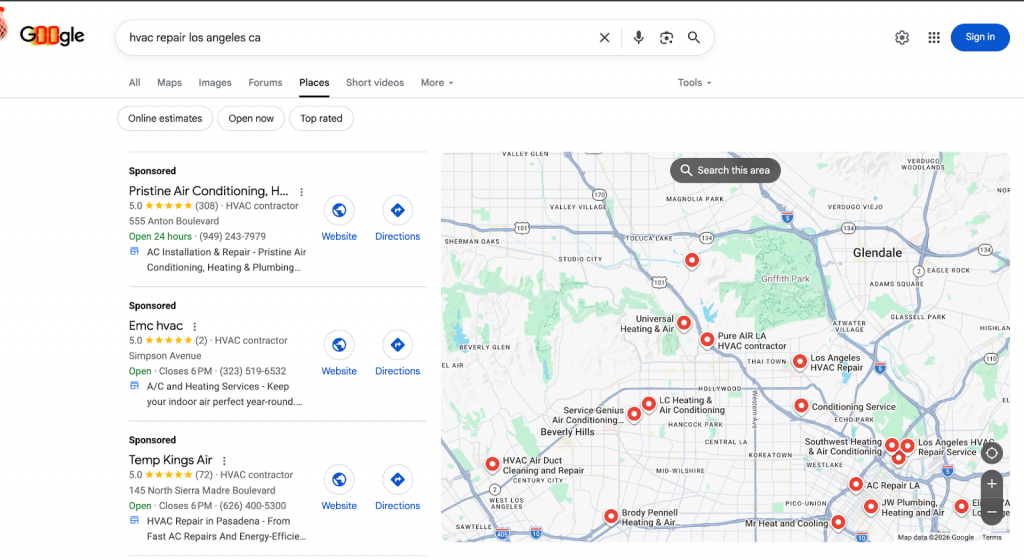
Task: Filter by Online estimates chip
Action: 165,118
